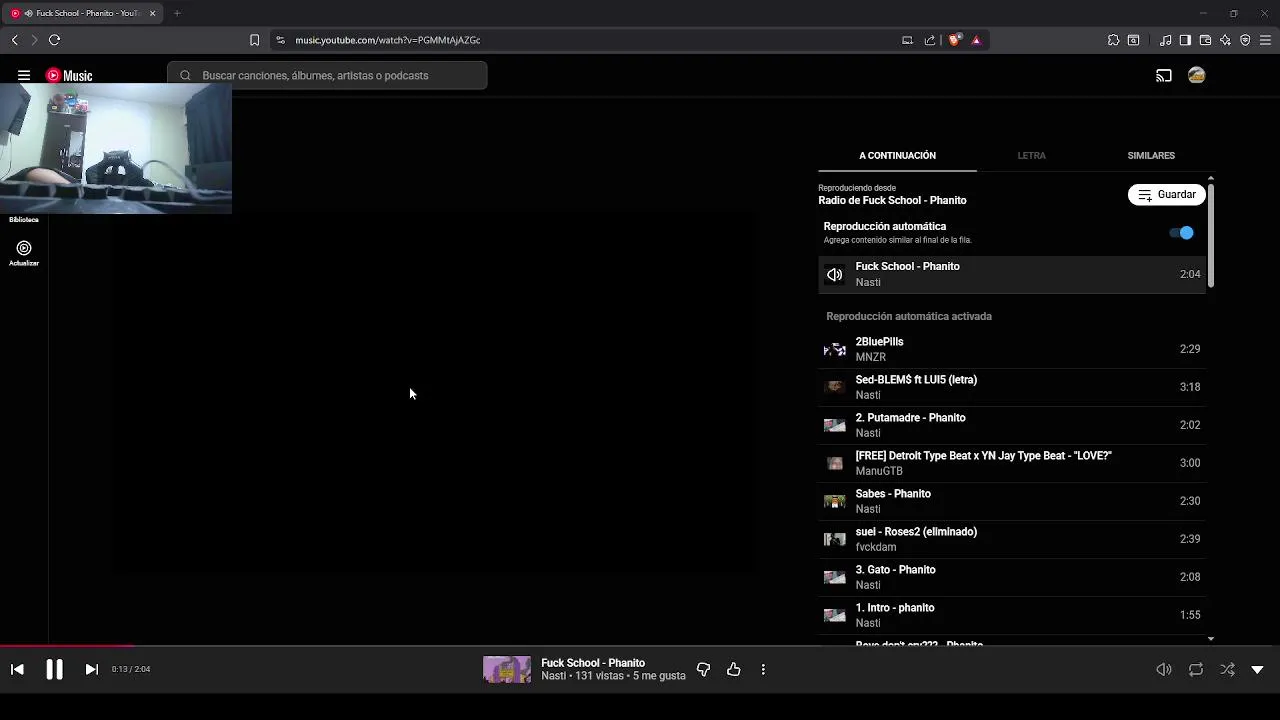Click the search songs input field

327,75
